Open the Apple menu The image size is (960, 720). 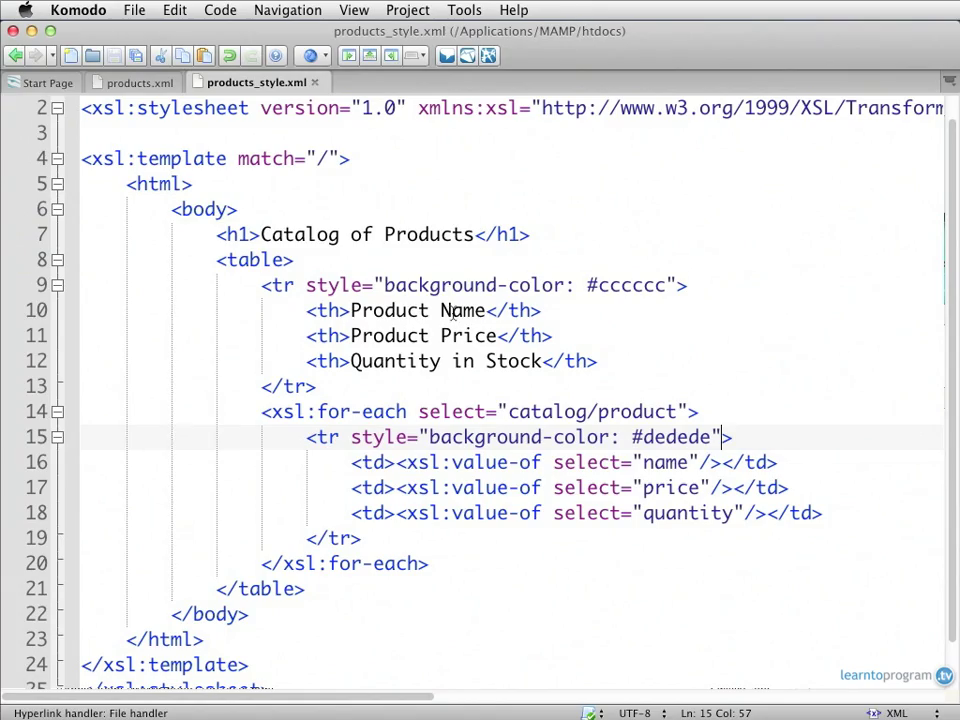25,10
